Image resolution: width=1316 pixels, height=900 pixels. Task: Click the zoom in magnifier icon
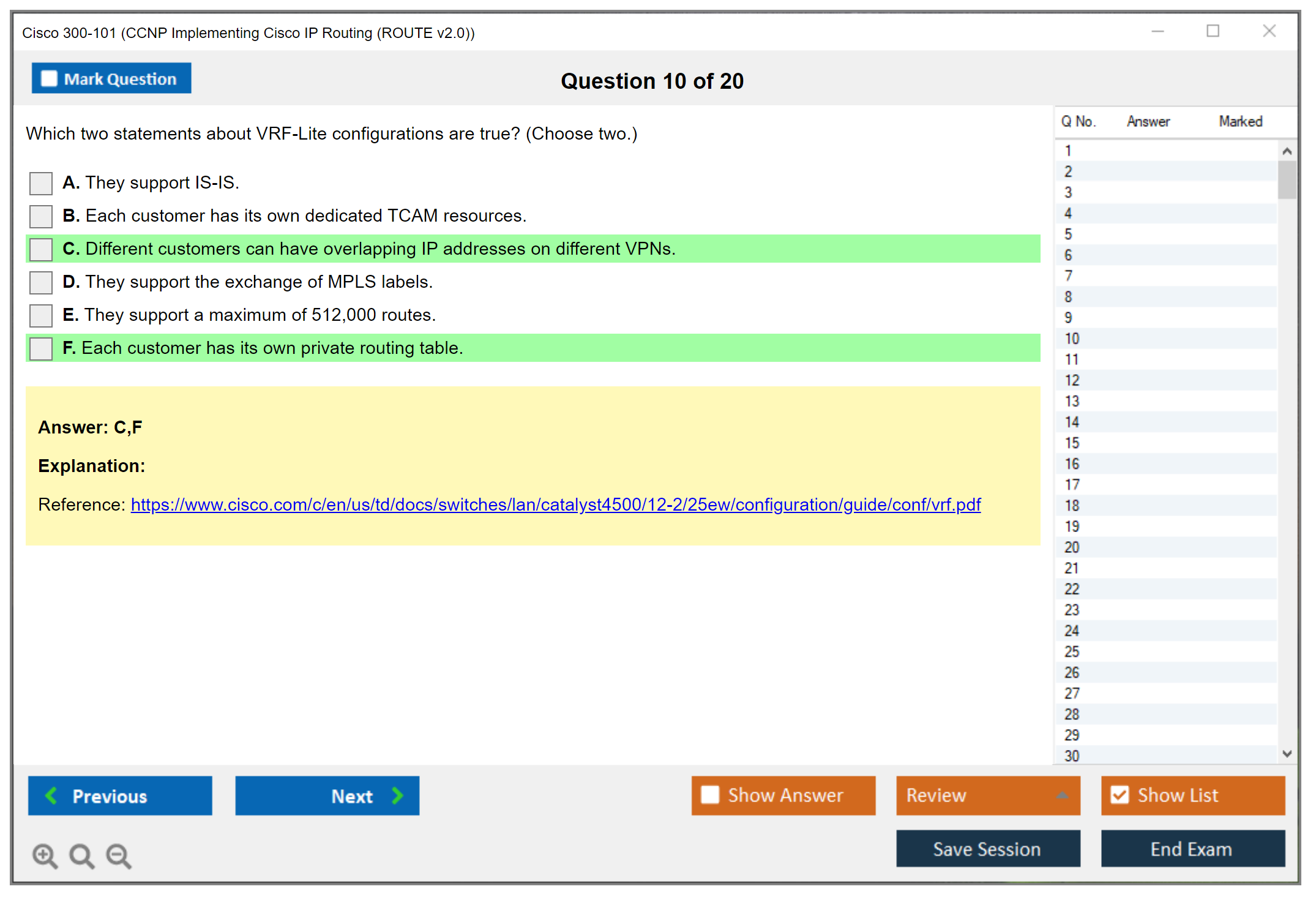[x=45, y=855]
